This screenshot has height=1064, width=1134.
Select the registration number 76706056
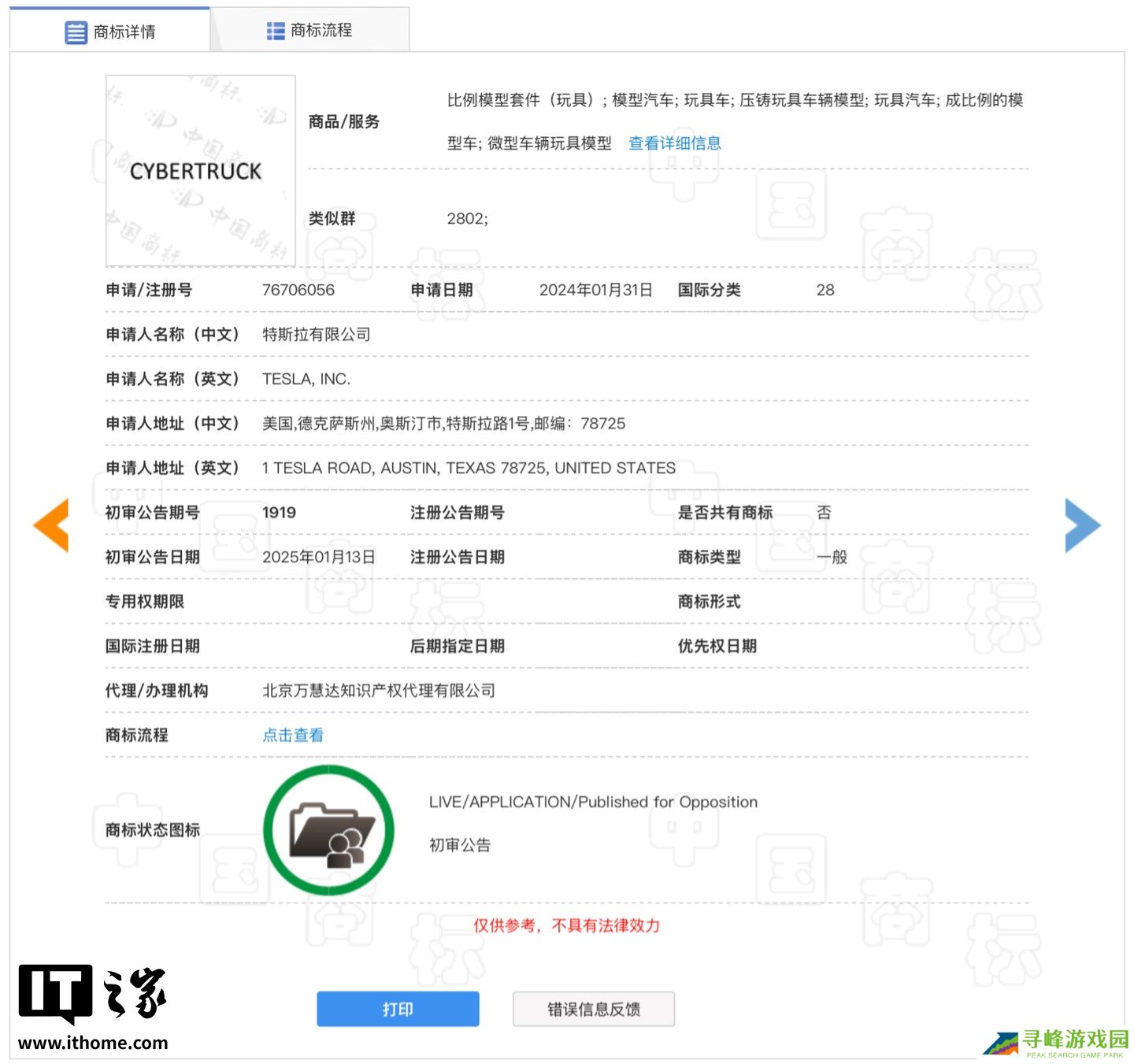tap(298, 290)
